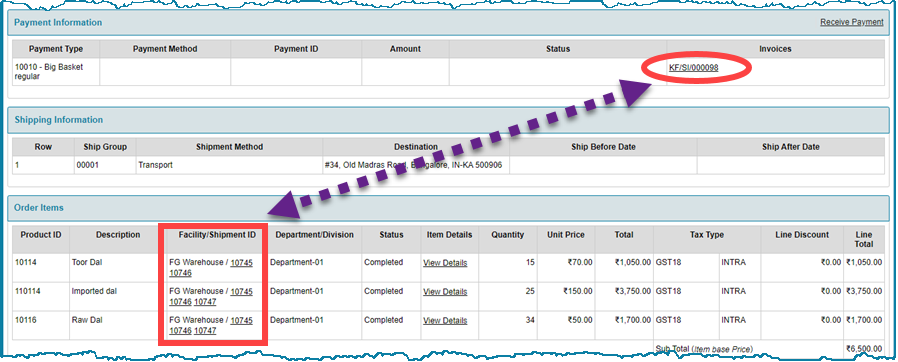Open shipment 10745 in the Raw Dal row

pos(241,320)
